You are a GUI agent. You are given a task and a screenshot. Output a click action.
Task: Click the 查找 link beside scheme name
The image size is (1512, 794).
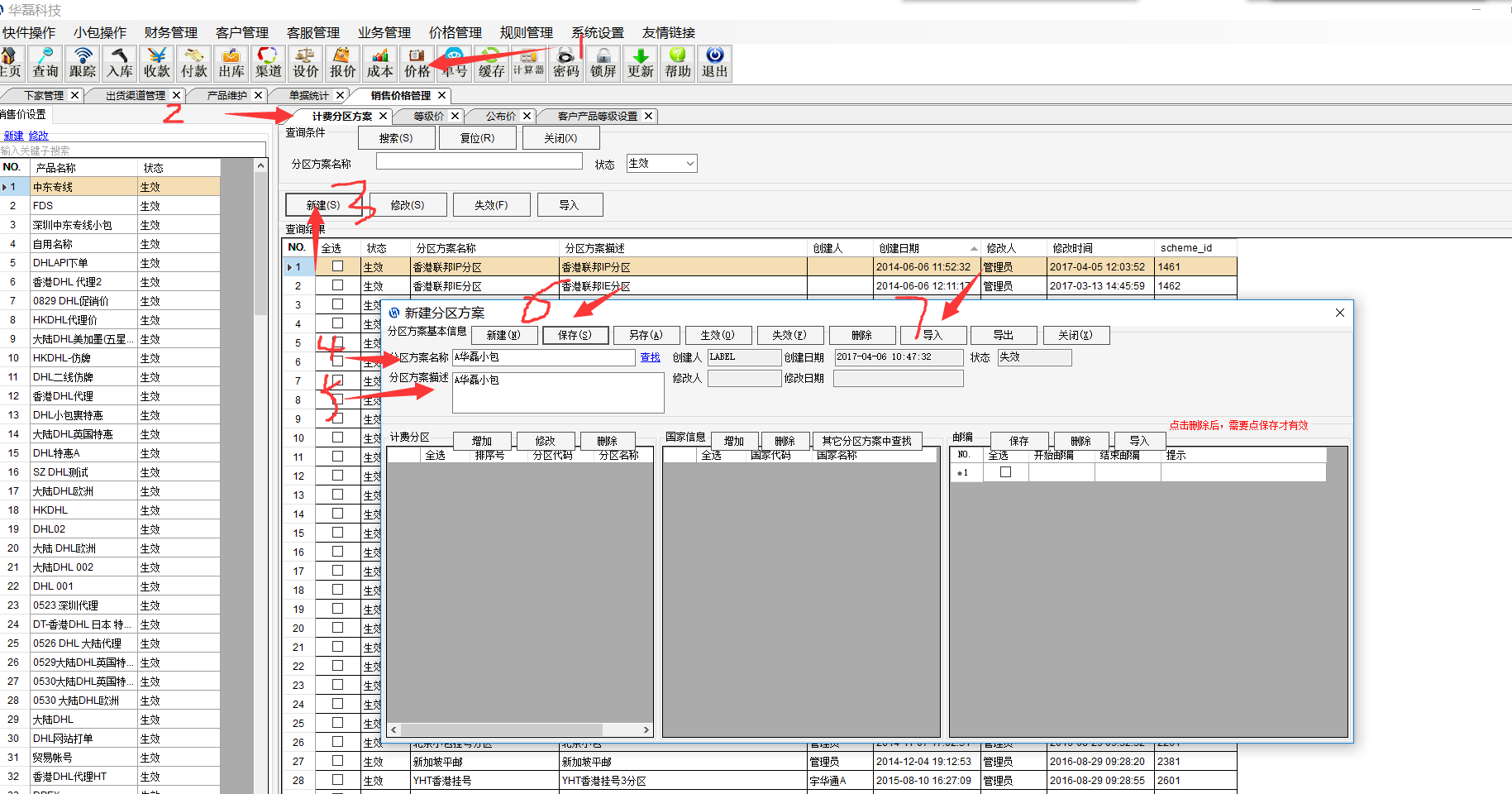pos(650,357)
